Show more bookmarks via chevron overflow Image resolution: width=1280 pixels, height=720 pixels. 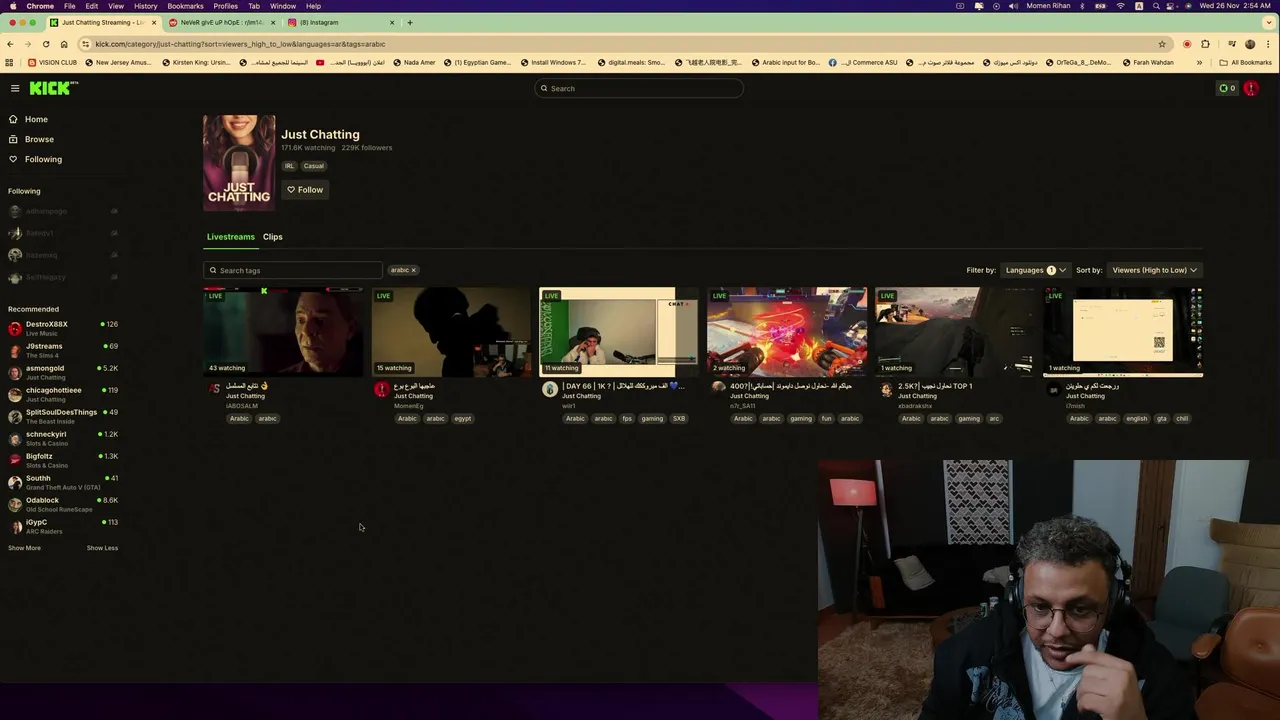click(1199, 62)
